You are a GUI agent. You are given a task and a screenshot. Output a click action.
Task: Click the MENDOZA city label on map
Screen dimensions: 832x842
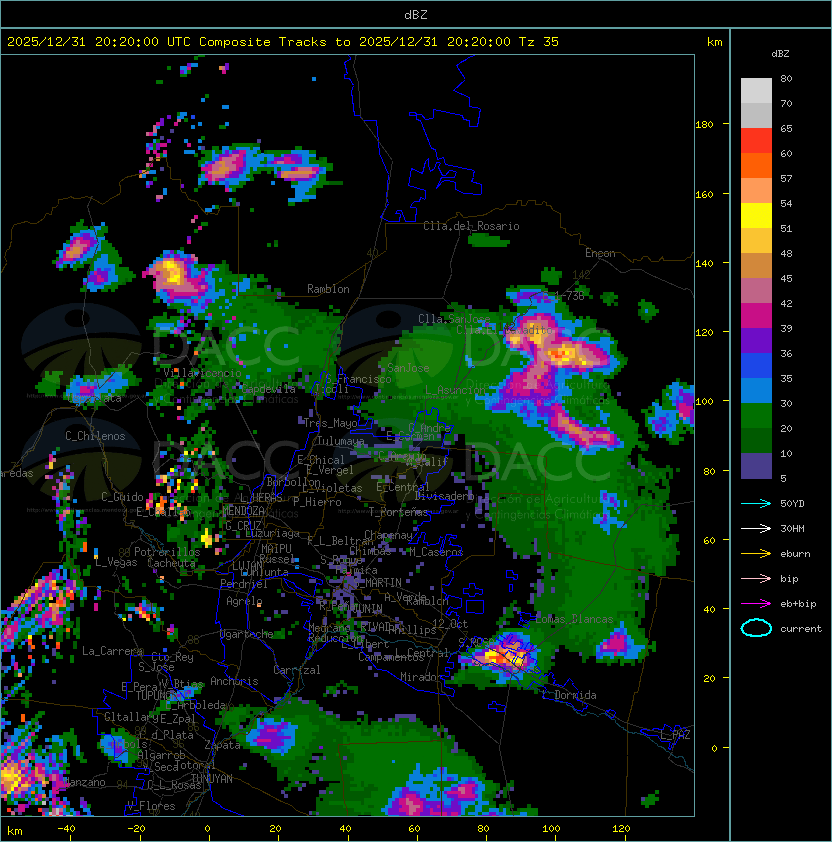[244, 511]
